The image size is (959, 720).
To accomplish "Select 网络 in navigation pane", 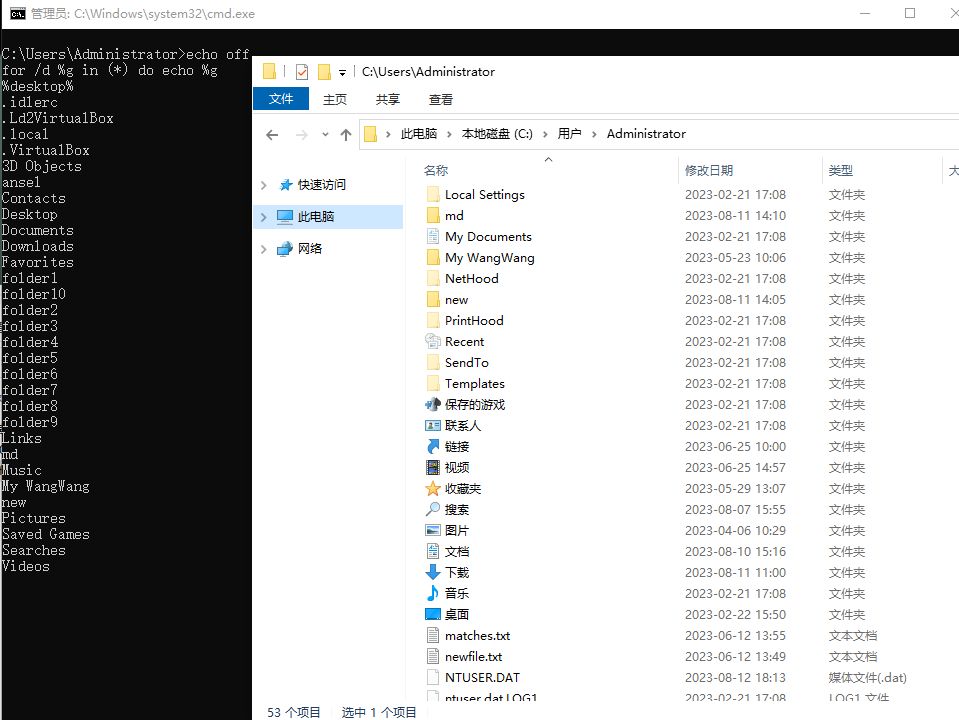I will click(309, 248).
